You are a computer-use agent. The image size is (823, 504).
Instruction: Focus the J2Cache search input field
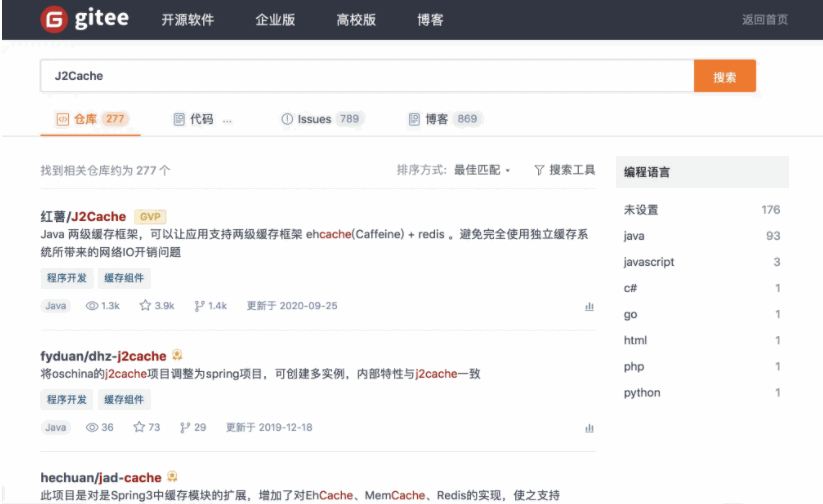coord(367,76)
